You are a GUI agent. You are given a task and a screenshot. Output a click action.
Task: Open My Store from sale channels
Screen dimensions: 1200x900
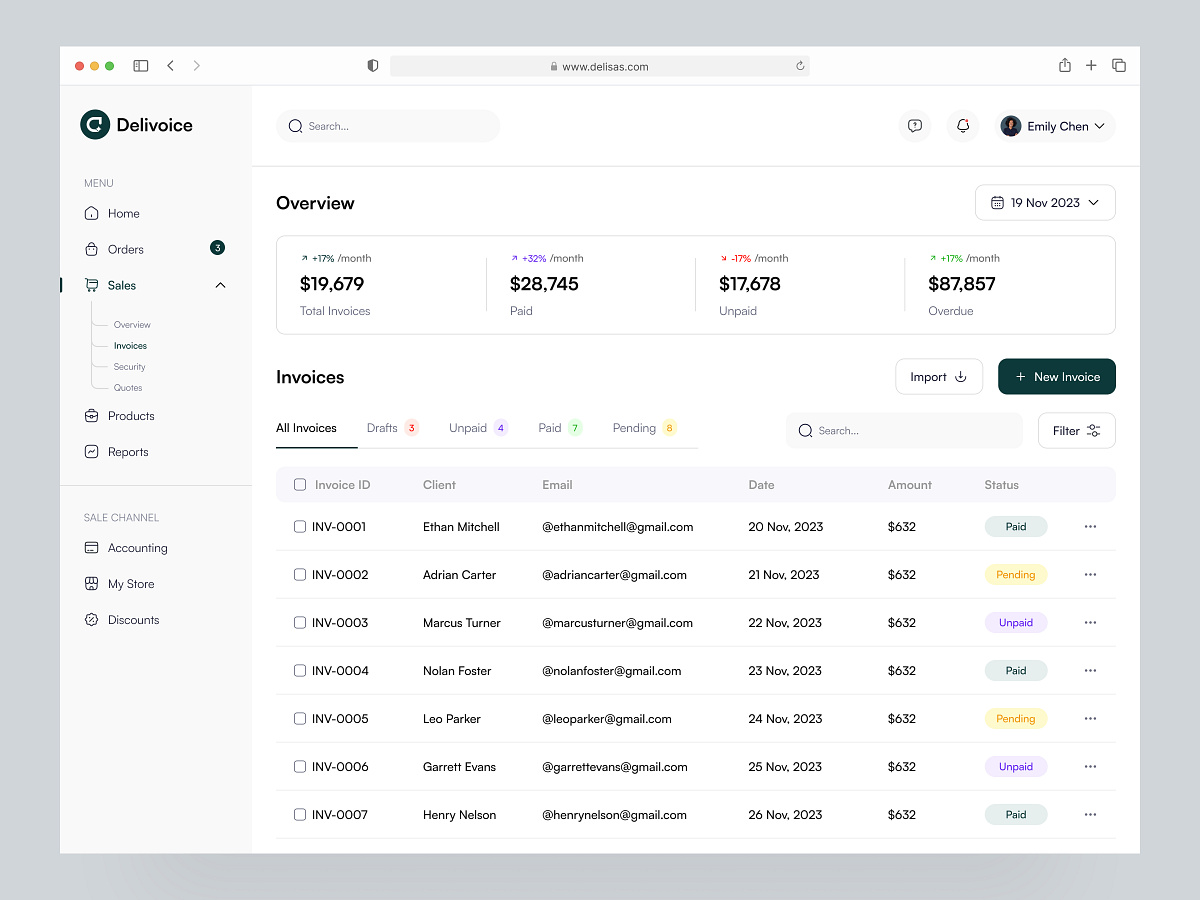click(x=130, y=583)
